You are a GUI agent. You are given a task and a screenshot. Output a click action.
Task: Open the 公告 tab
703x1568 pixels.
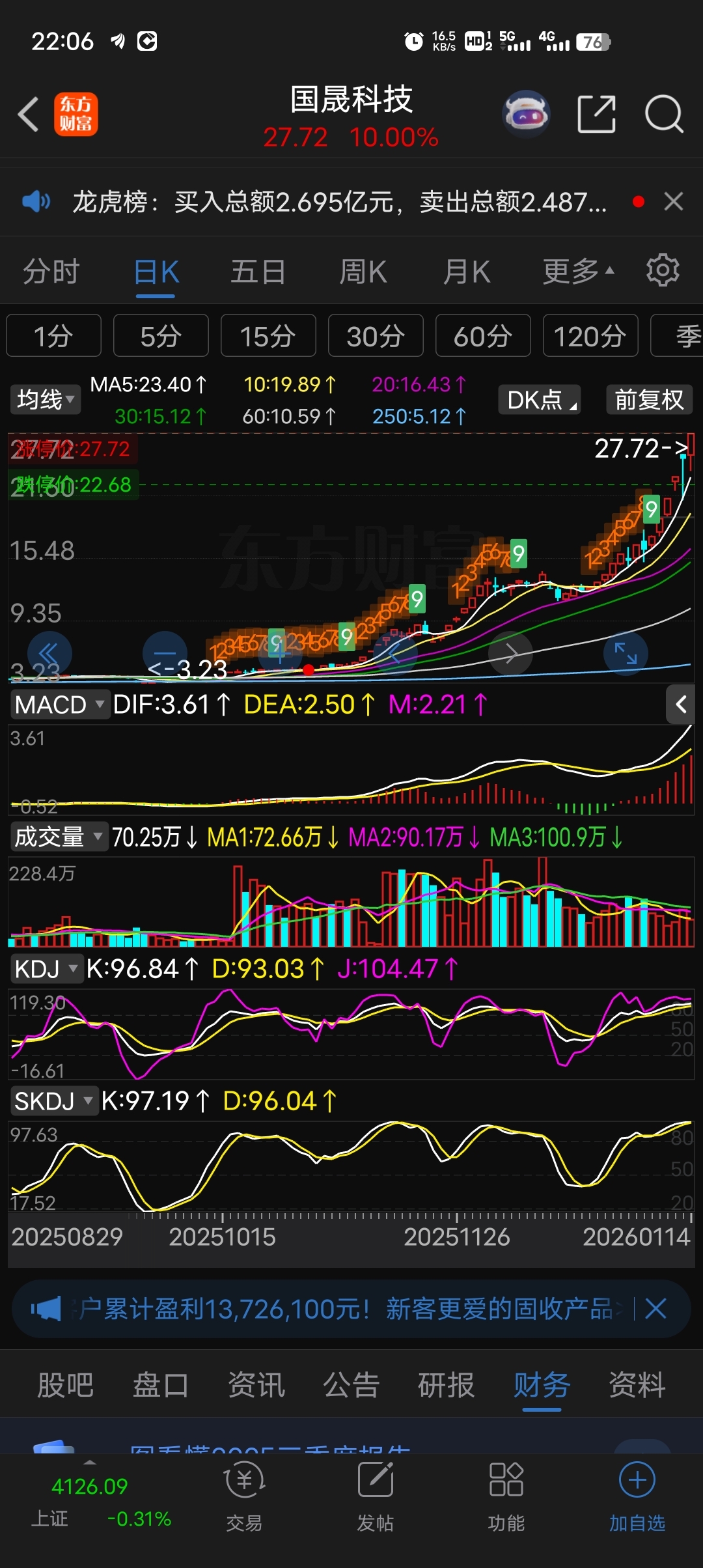tap(351, 1385)
